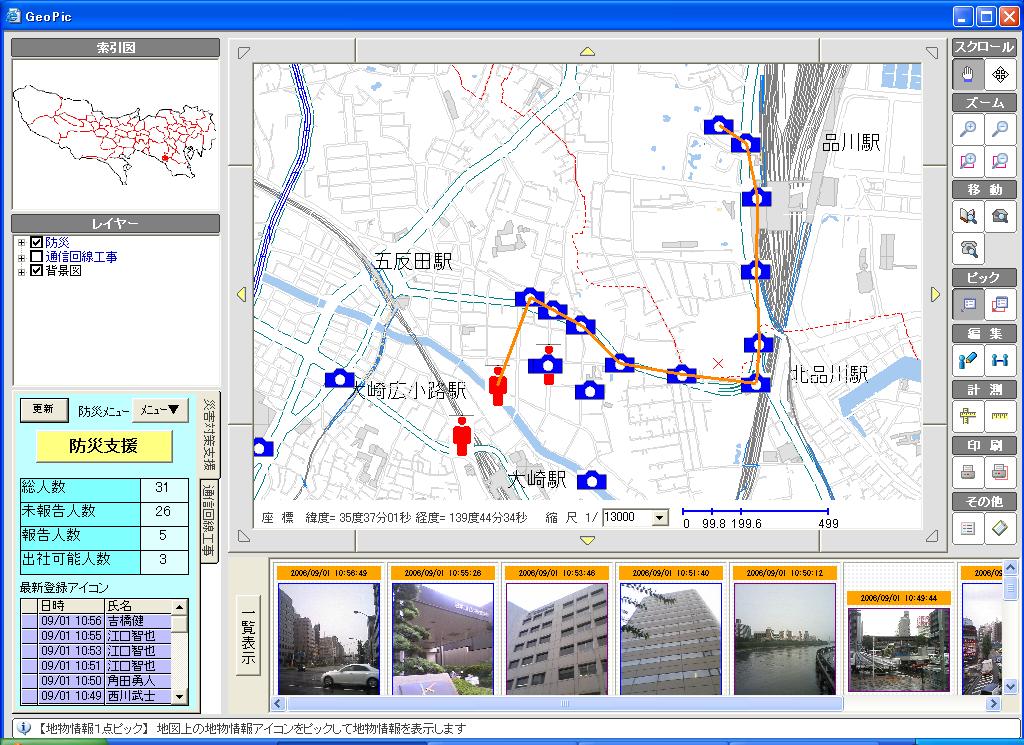This screenshot has width=1024, height=745.
Task: Click the zoom out magnifier tool
Action: pyautogui.click(x=1000, y=128)
